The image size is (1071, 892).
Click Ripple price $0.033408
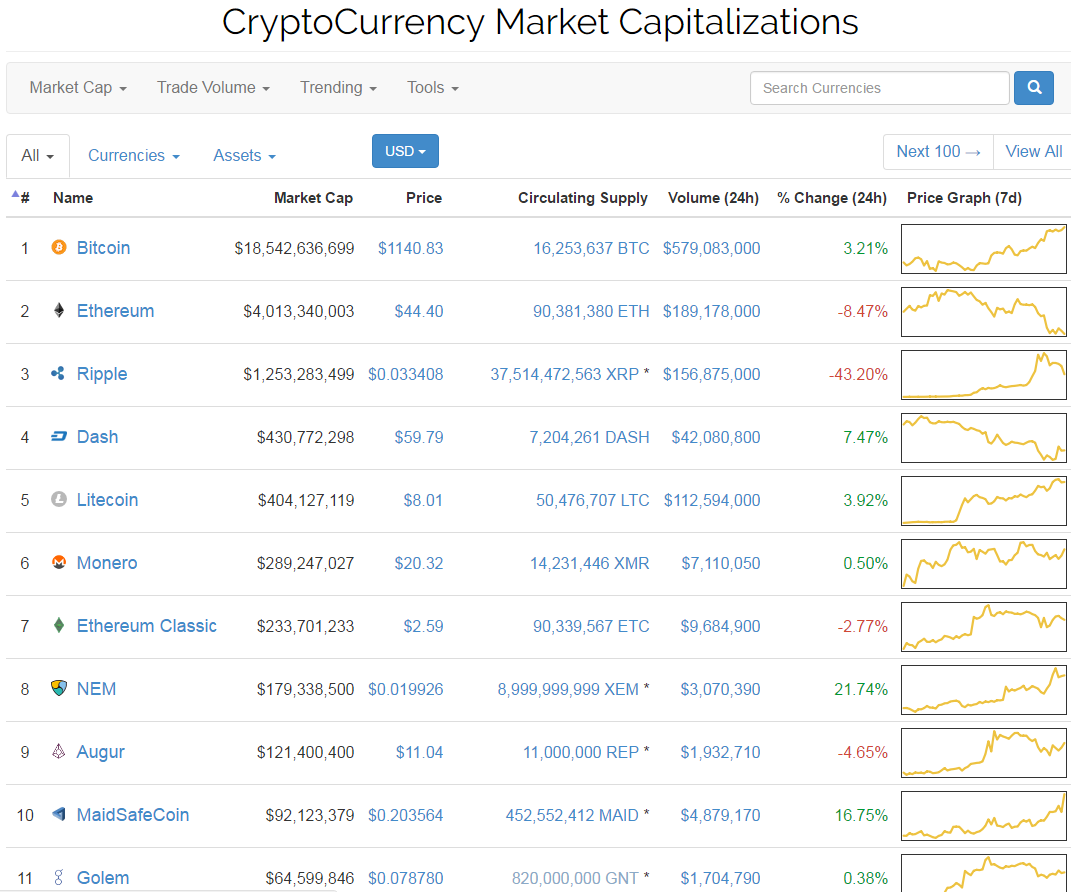click(x=406, y=374)
